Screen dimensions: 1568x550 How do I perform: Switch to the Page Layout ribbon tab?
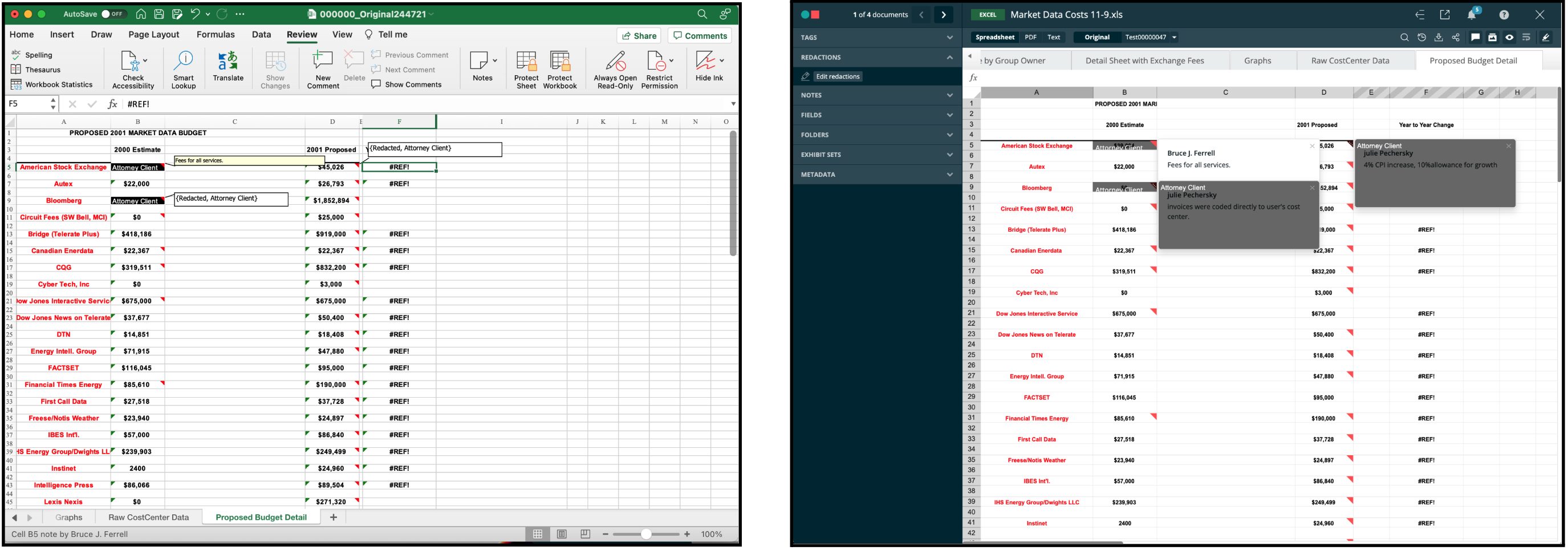pyautogui.click(x=153, y=35)
